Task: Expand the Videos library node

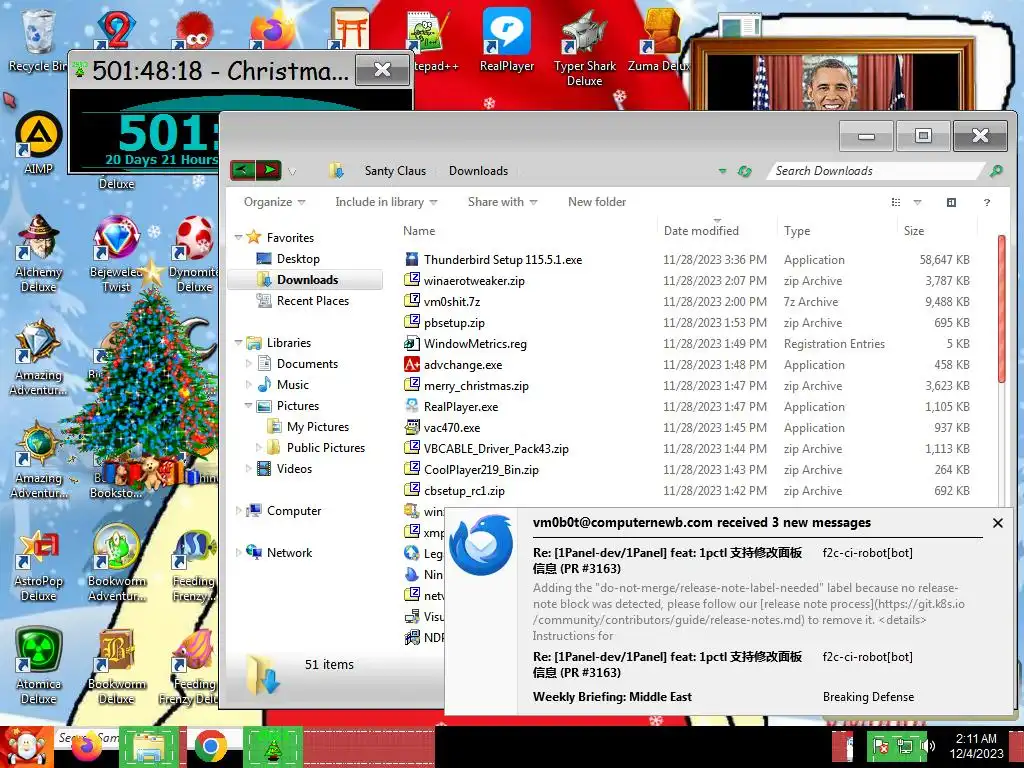Action: [249, 469]
